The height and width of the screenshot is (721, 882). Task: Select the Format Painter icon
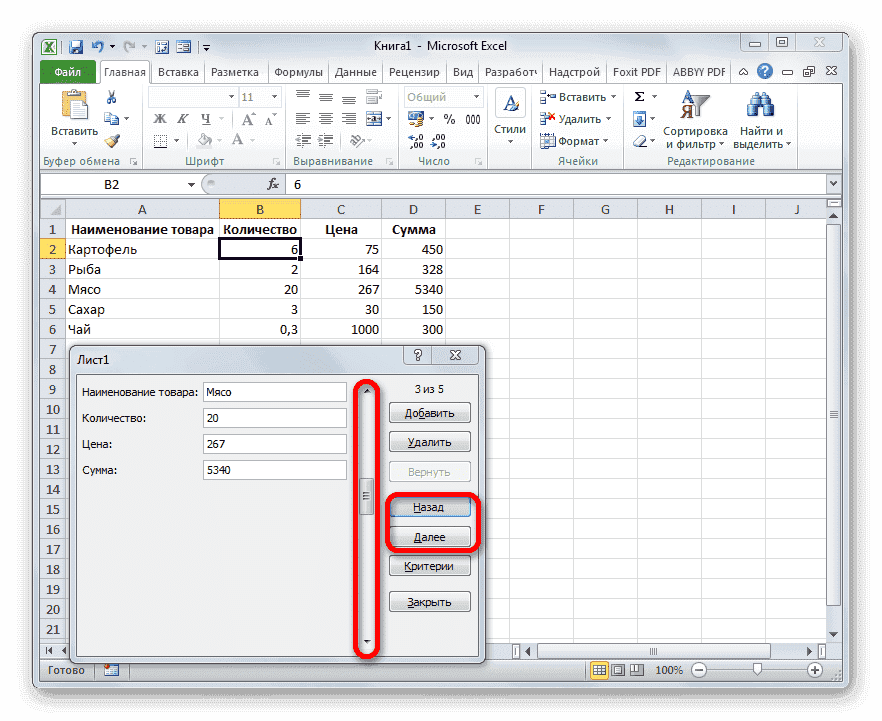112,141
